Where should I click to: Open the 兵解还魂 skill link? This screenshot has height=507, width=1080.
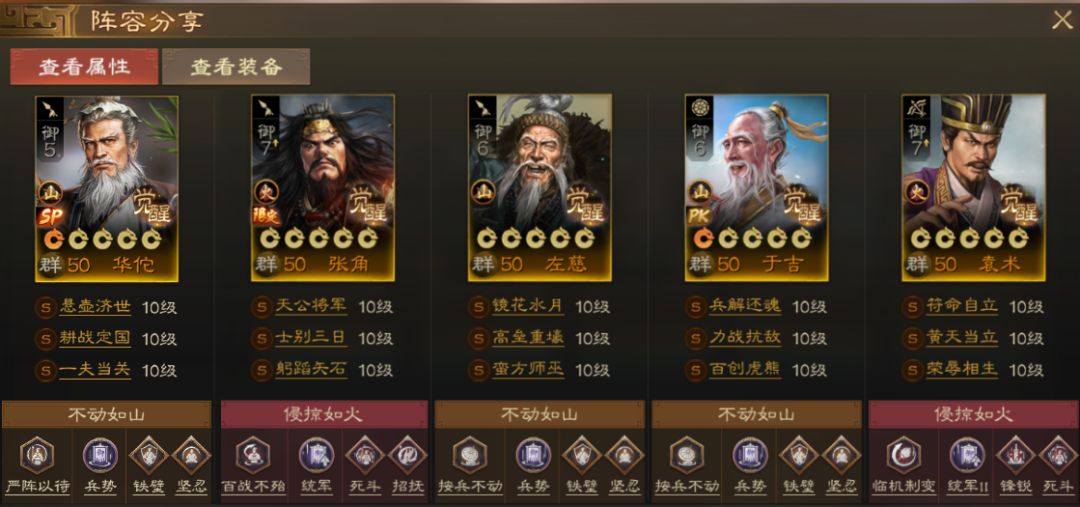pyautogui.click(x=745, y=307)
